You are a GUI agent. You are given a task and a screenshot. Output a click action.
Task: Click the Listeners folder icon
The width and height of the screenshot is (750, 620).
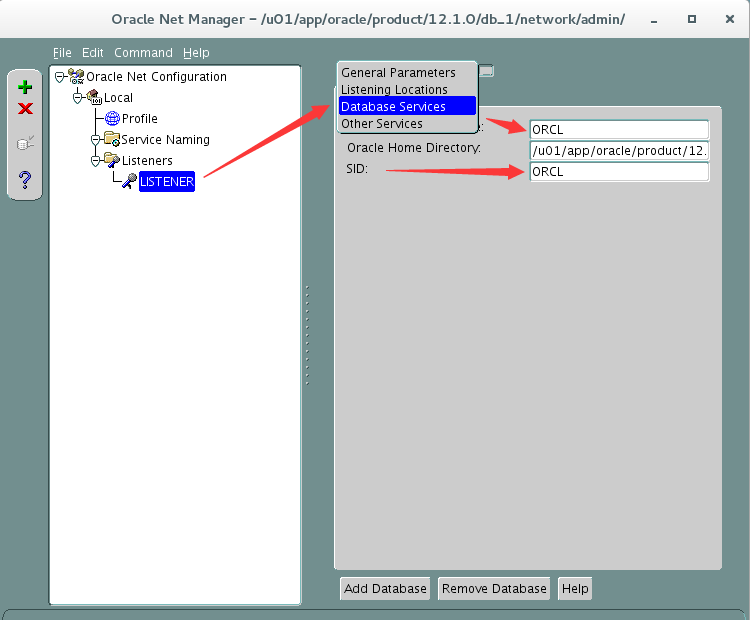tap(112, 160)
